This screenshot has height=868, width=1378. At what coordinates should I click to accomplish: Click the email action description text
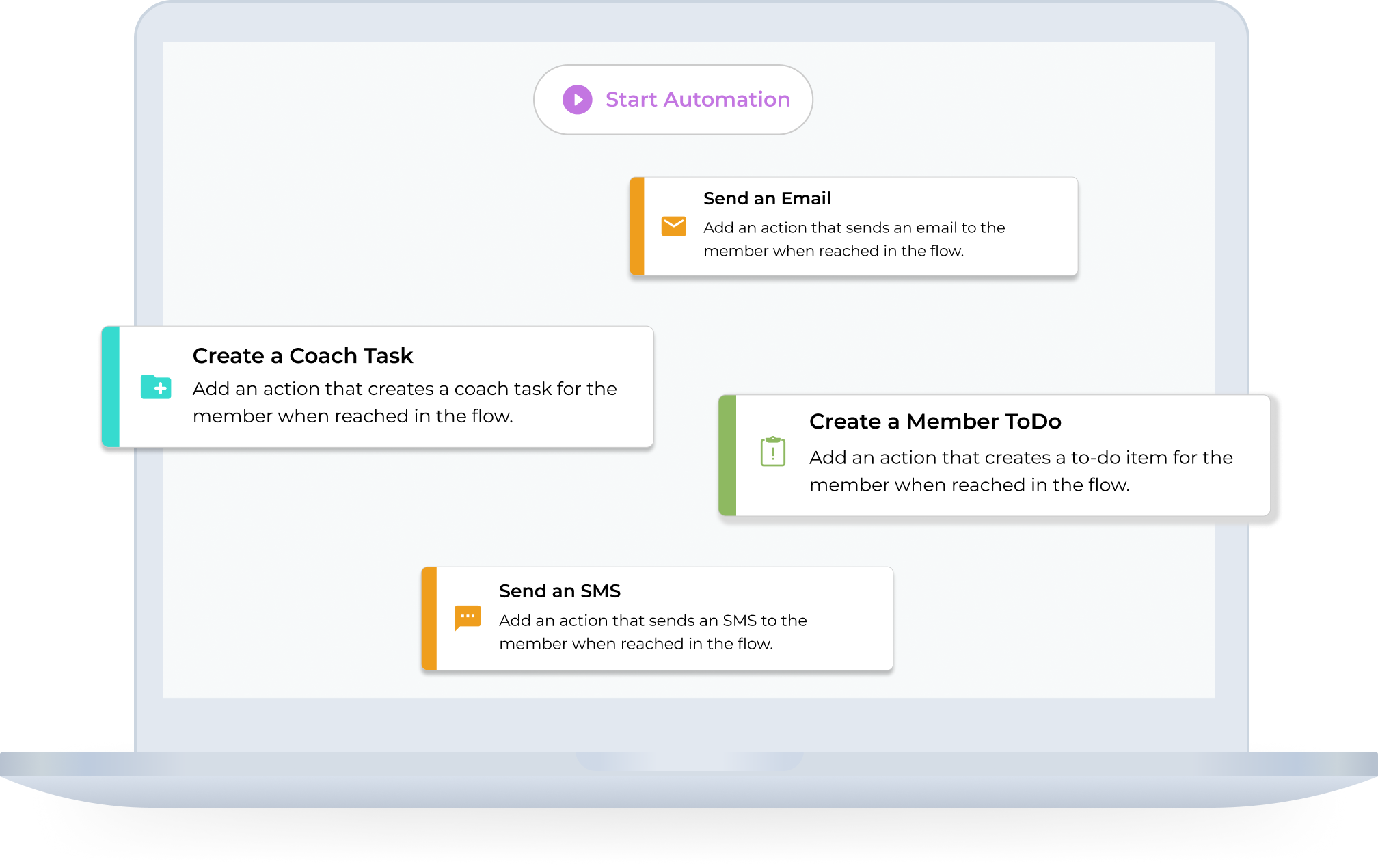pos(854,239)
